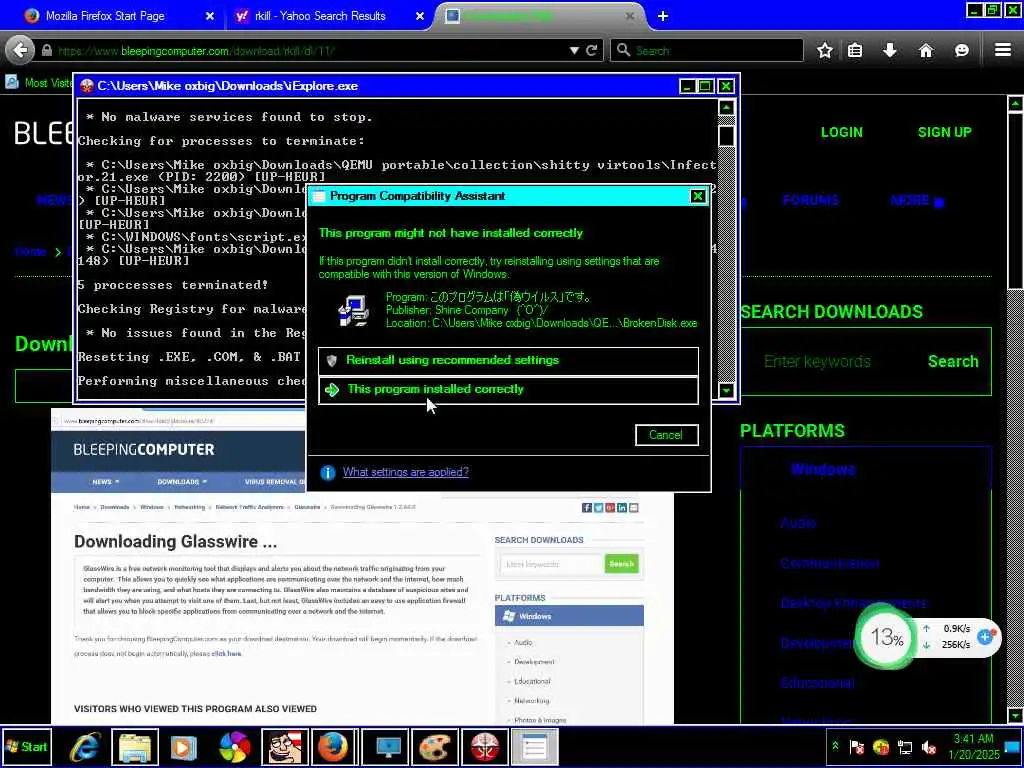Viewport: 1024px width, 768px height.
Task: Click the console window scroll-down arrow
Action: coord(727,391)
